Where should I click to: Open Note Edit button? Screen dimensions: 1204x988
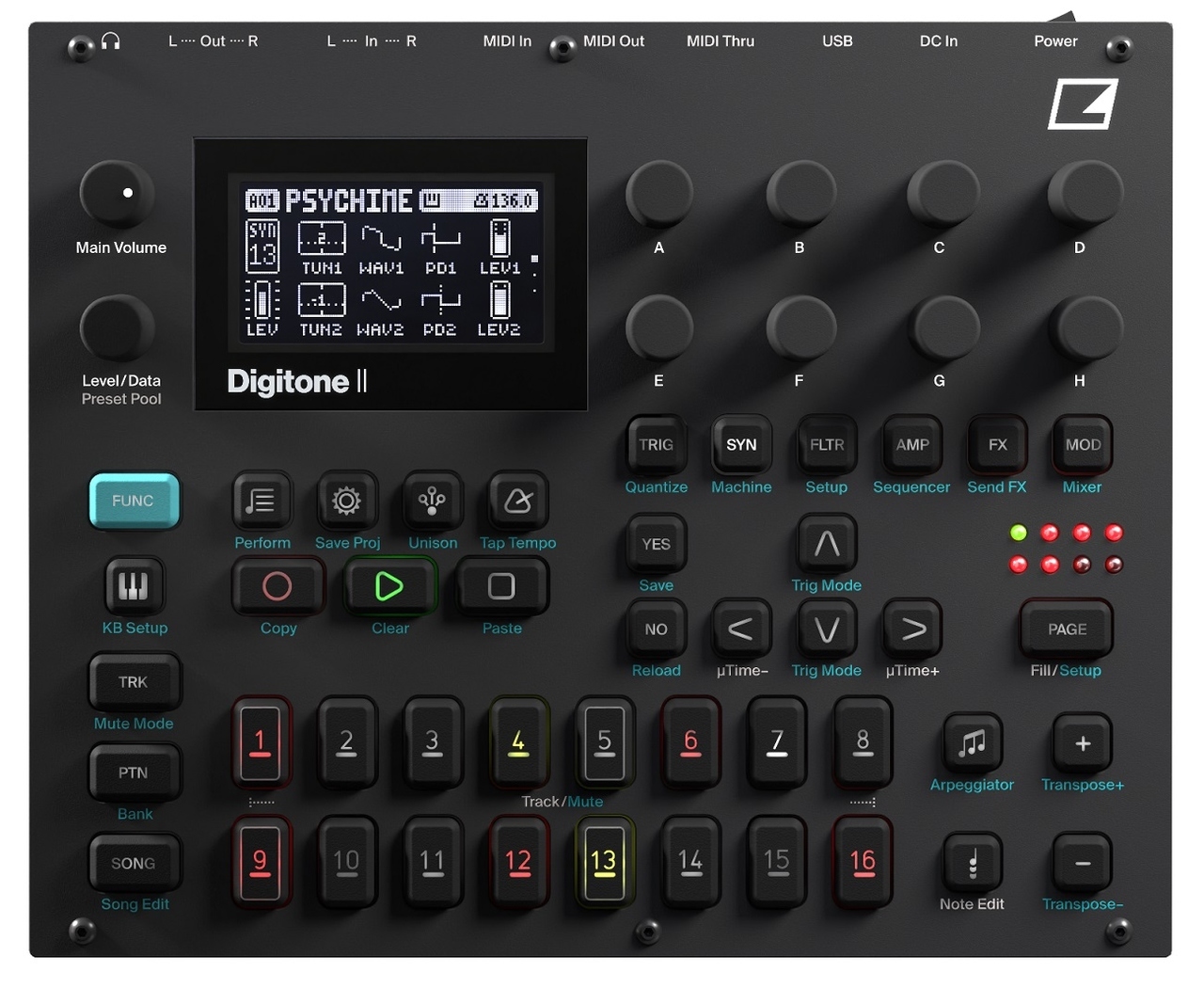pyautogui.click(x=972, y=862)
